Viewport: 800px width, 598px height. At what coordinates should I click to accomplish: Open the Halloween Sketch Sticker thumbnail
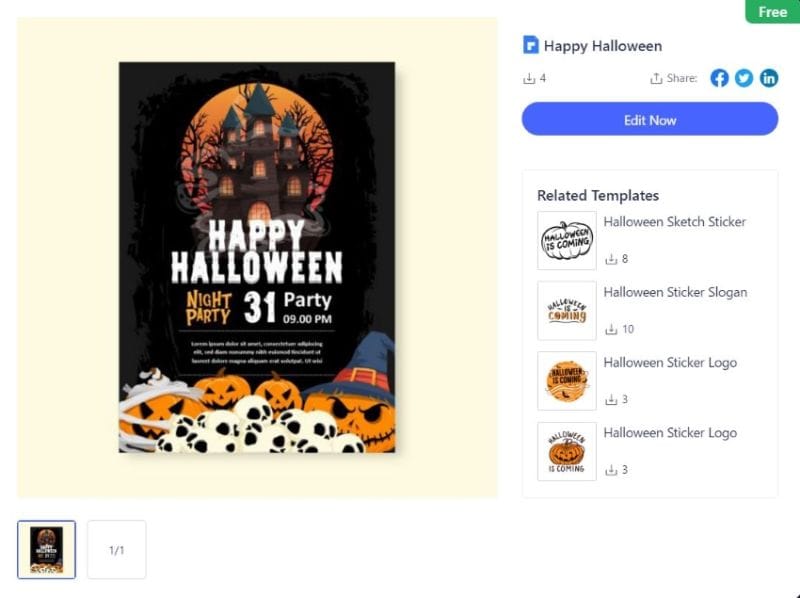(x=567, y=240)
